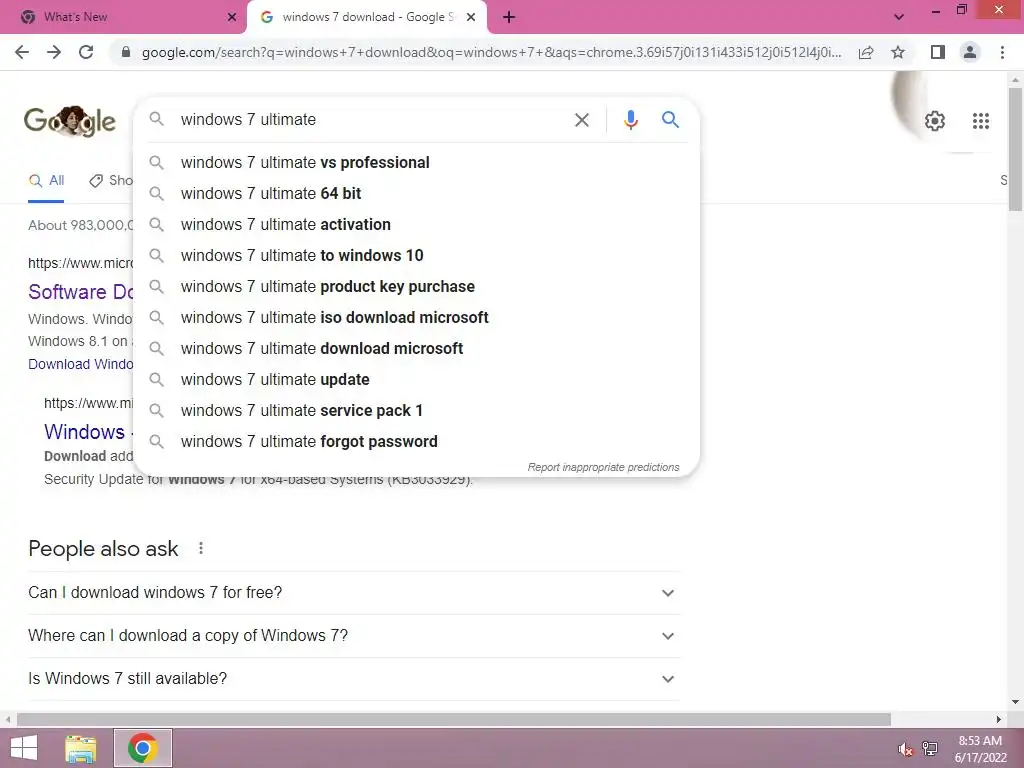Select the windows 7 download tab

pyautogui.click(x=367, y=17)
